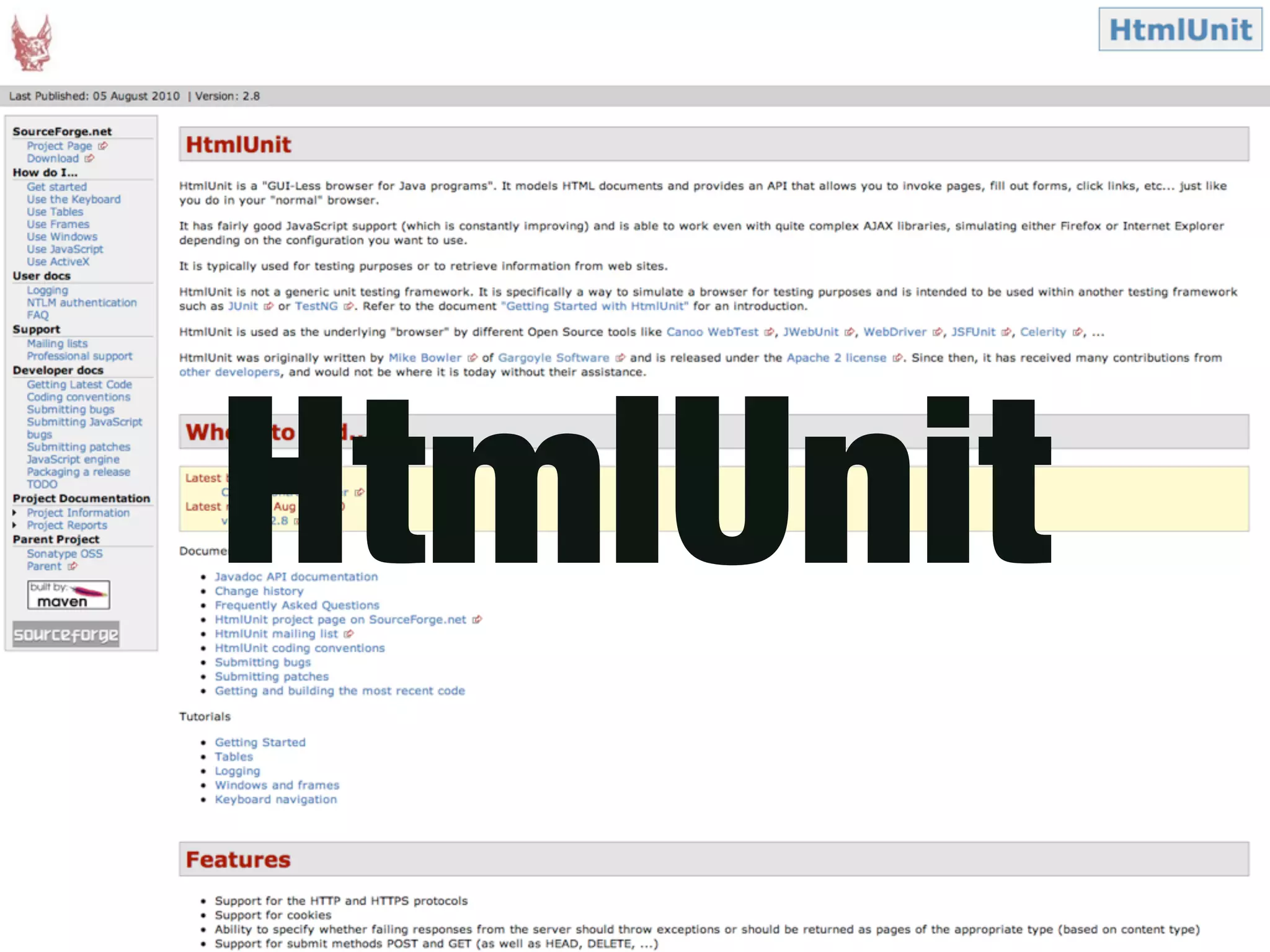Follow the TestNG link

(x=316, y=306)
